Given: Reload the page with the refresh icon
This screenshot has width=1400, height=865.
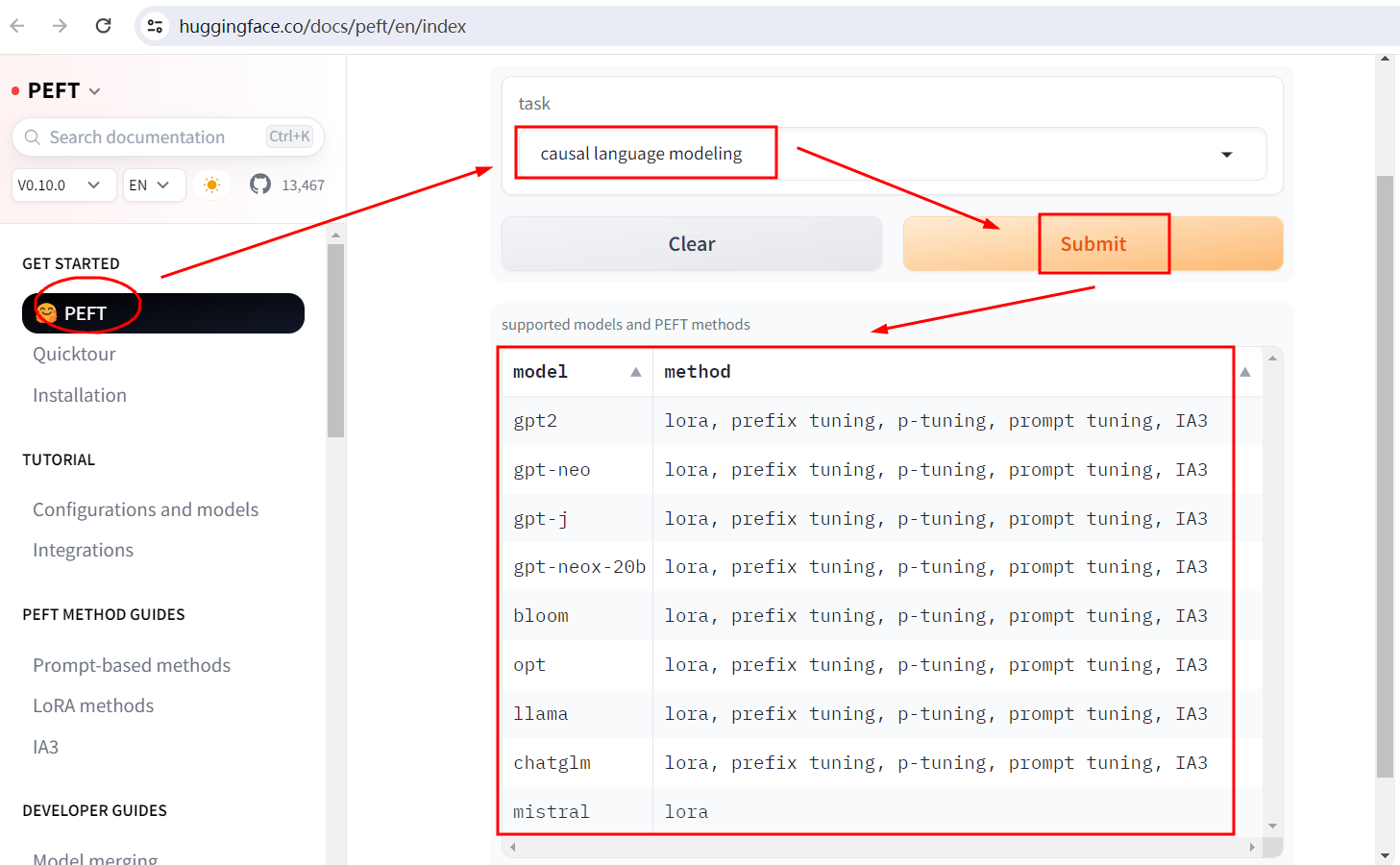Looking at the screenshot, I should [x=104, y=26].
